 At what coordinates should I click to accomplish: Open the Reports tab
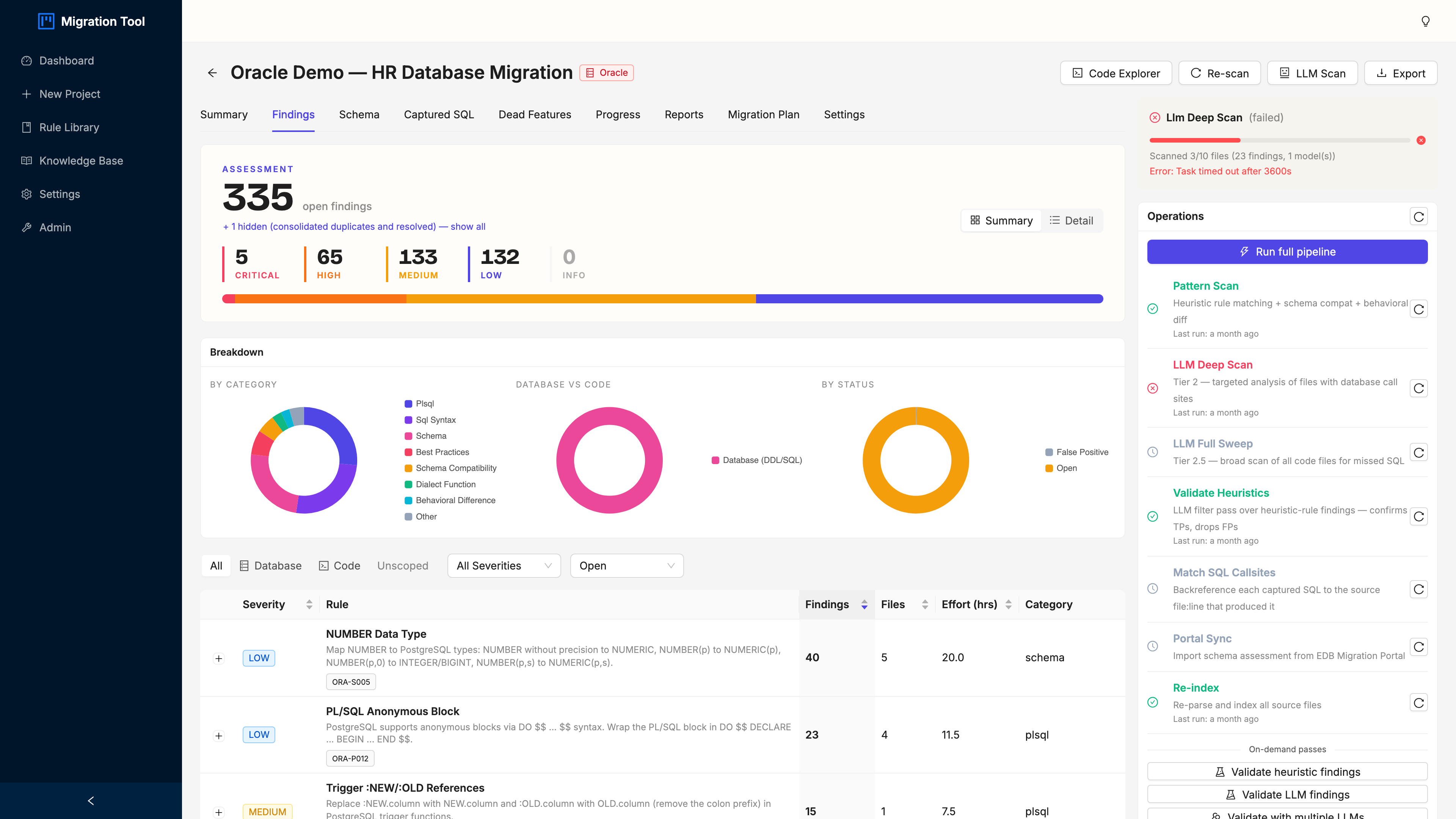684,115
